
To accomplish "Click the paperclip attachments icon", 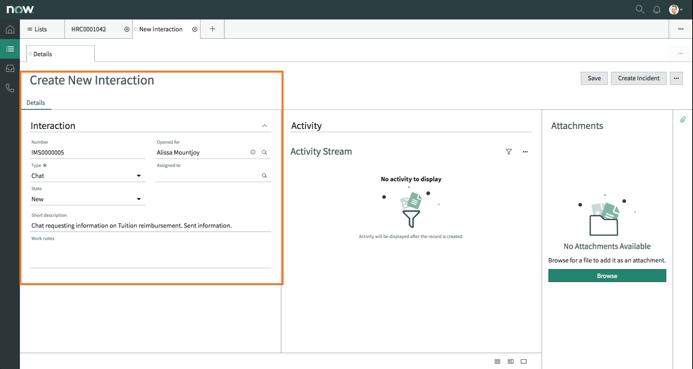I will 683,119.
